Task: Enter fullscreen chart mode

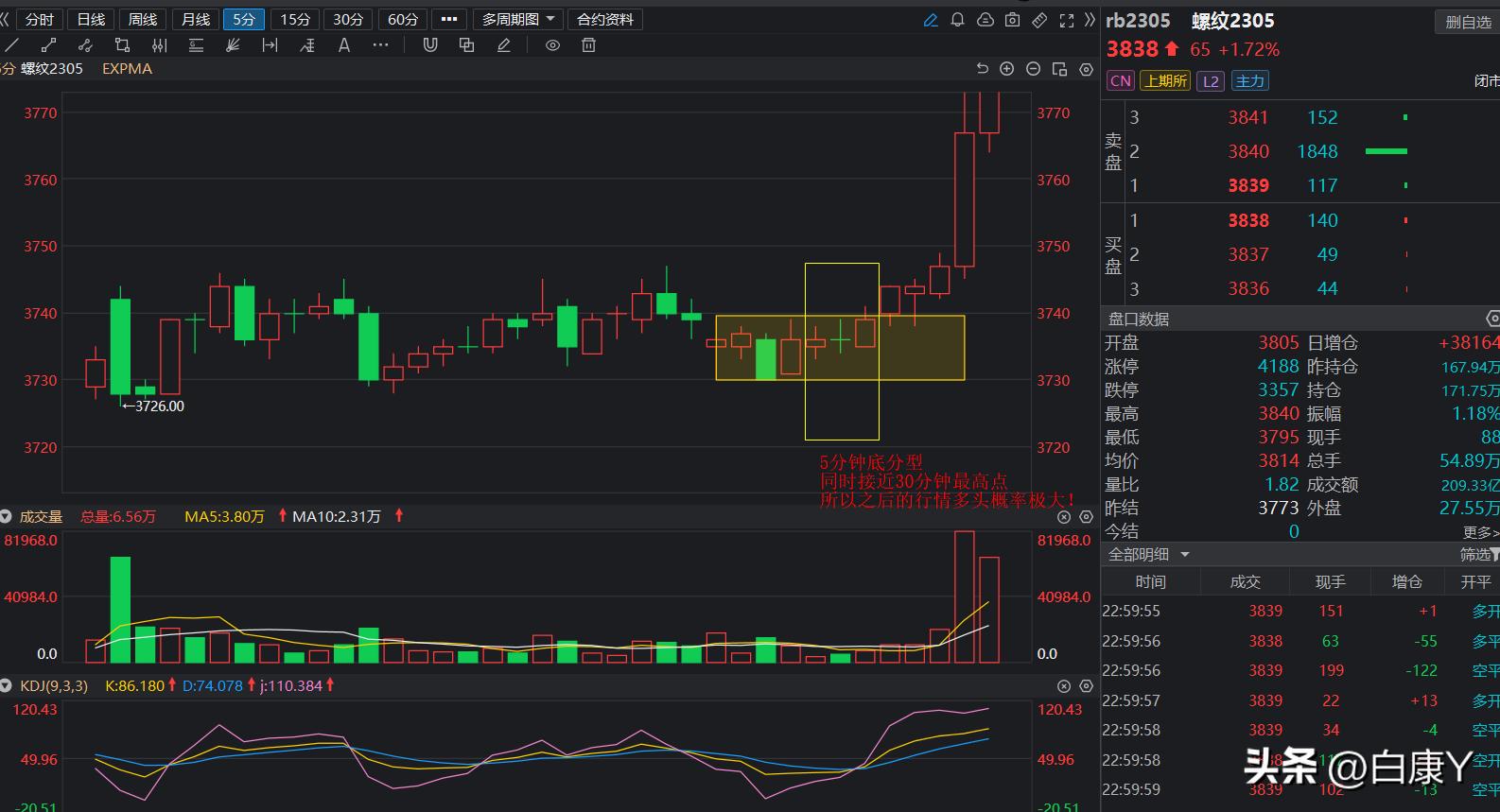Action: 1067,20
